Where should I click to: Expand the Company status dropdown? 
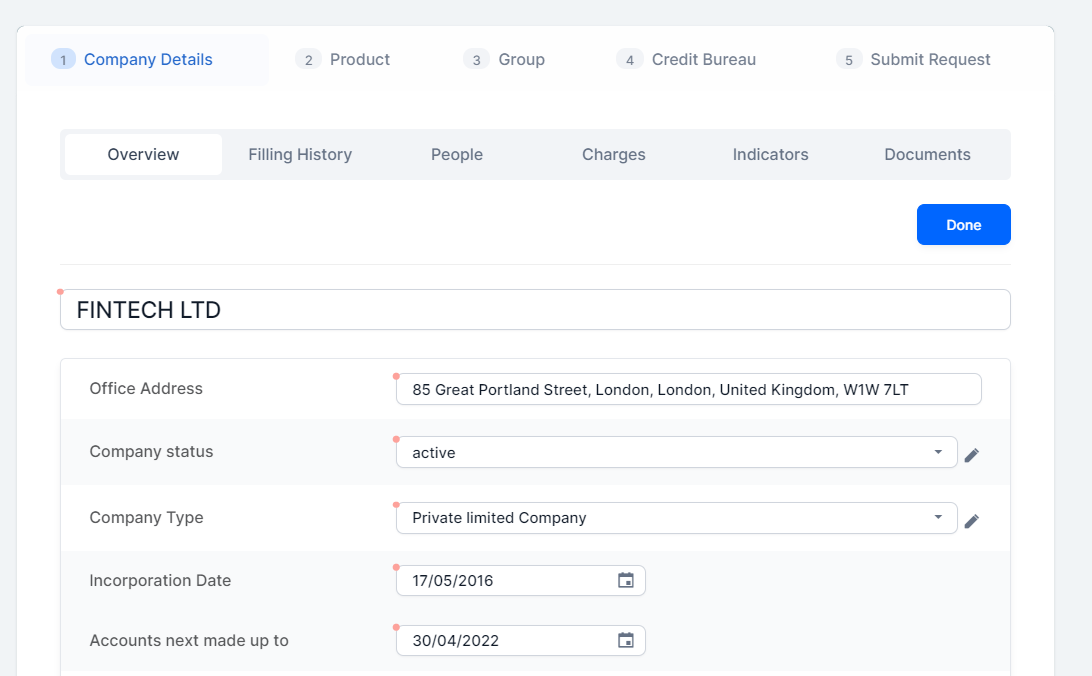pyautogui.click(x=937, y=452)
